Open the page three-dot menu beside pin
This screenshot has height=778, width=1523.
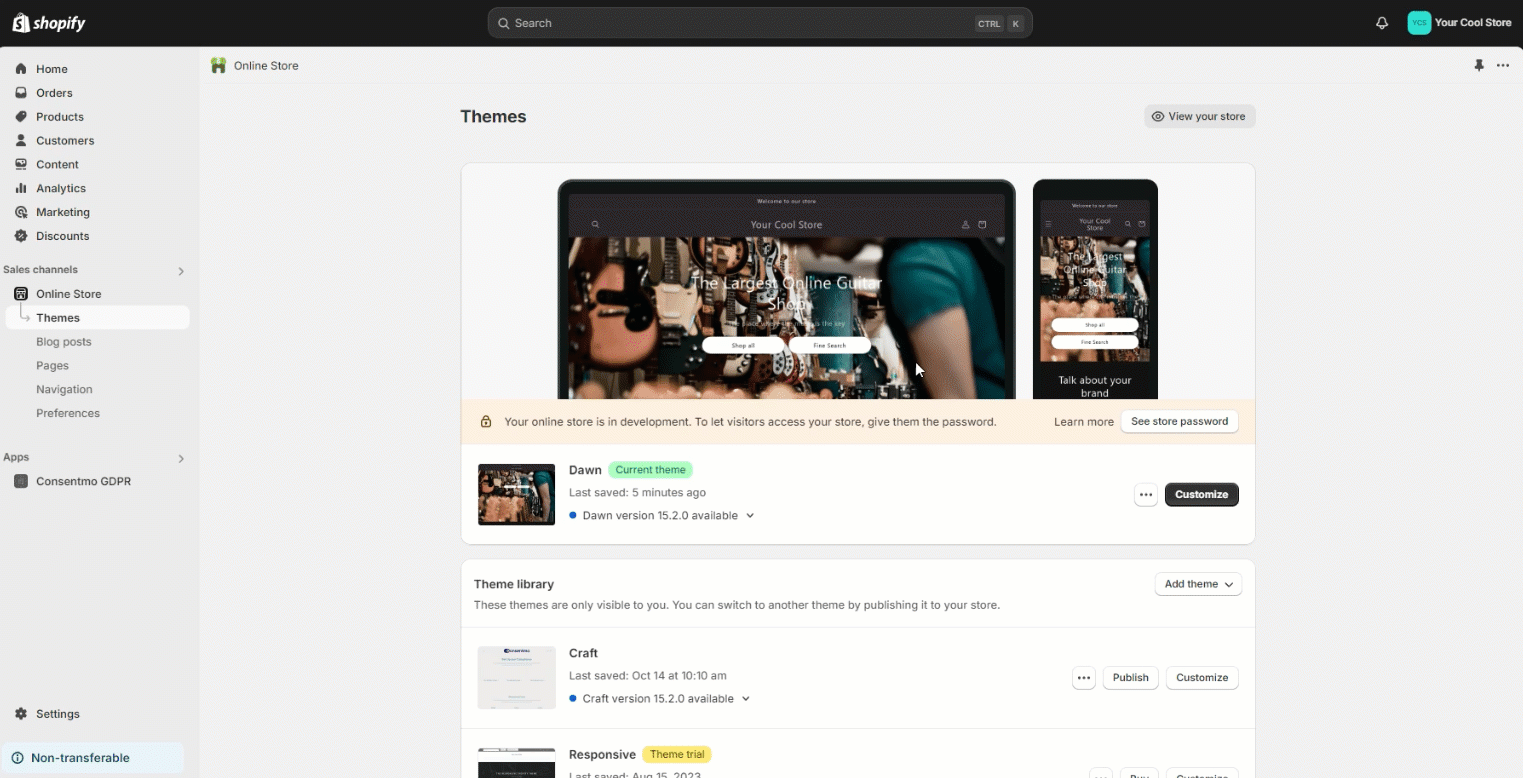click(1503, 65)
